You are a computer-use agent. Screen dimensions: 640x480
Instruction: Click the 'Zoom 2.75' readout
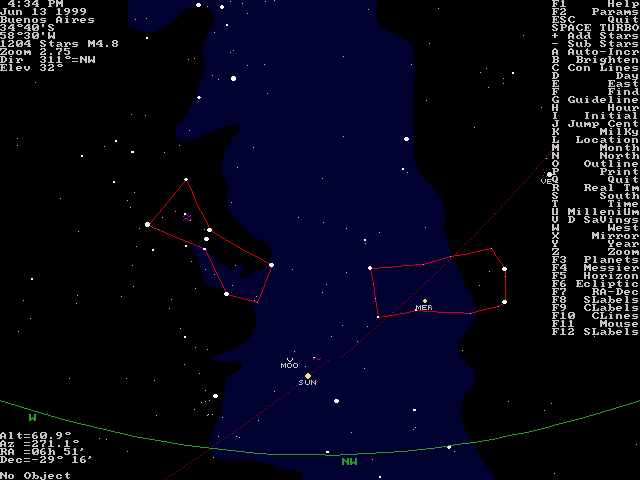[x=36, y=52]
